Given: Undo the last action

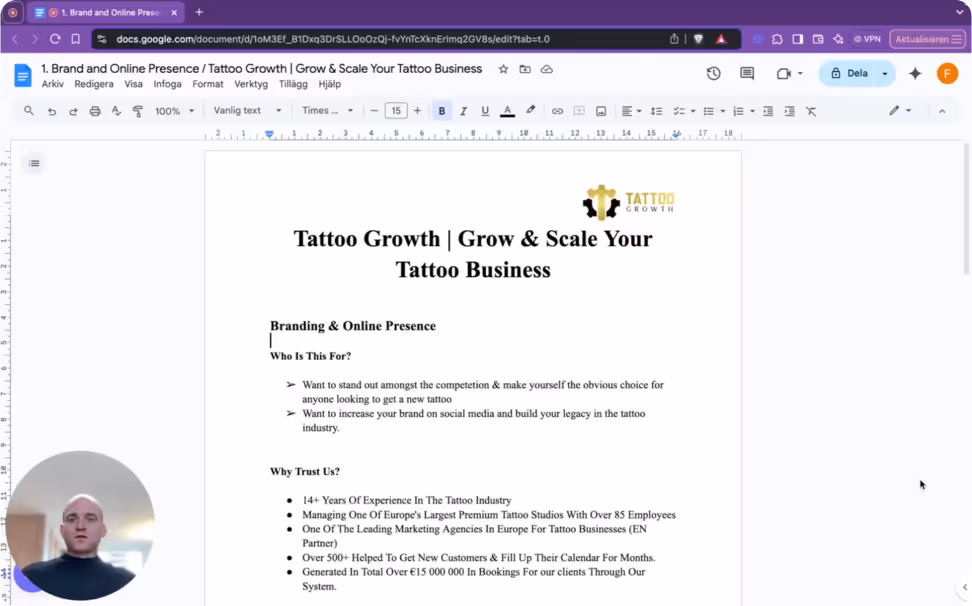Looking at the screenshot, I should pos(52,112).
